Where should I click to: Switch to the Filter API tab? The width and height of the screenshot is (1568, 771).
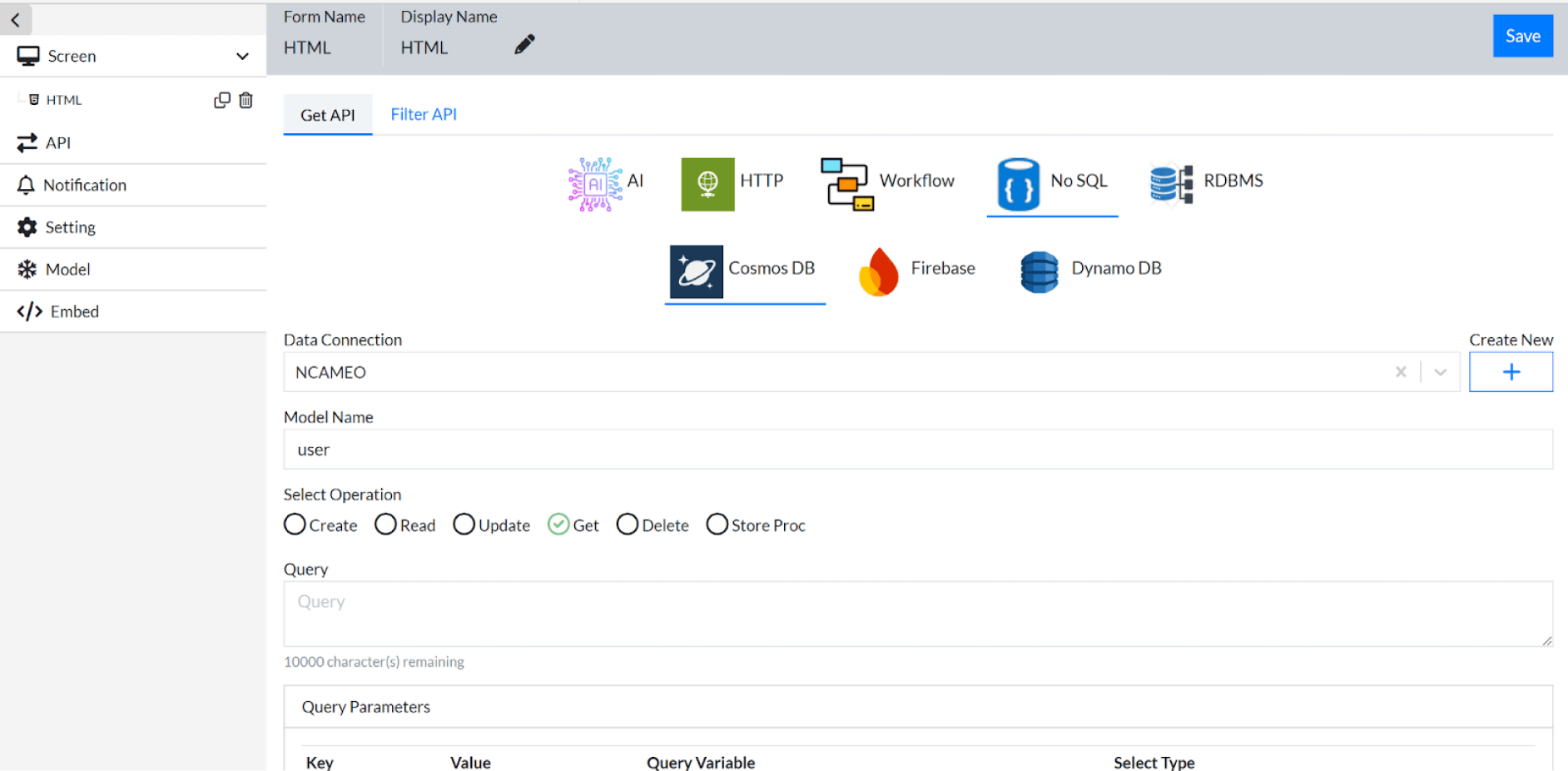(x=424, y=115)
